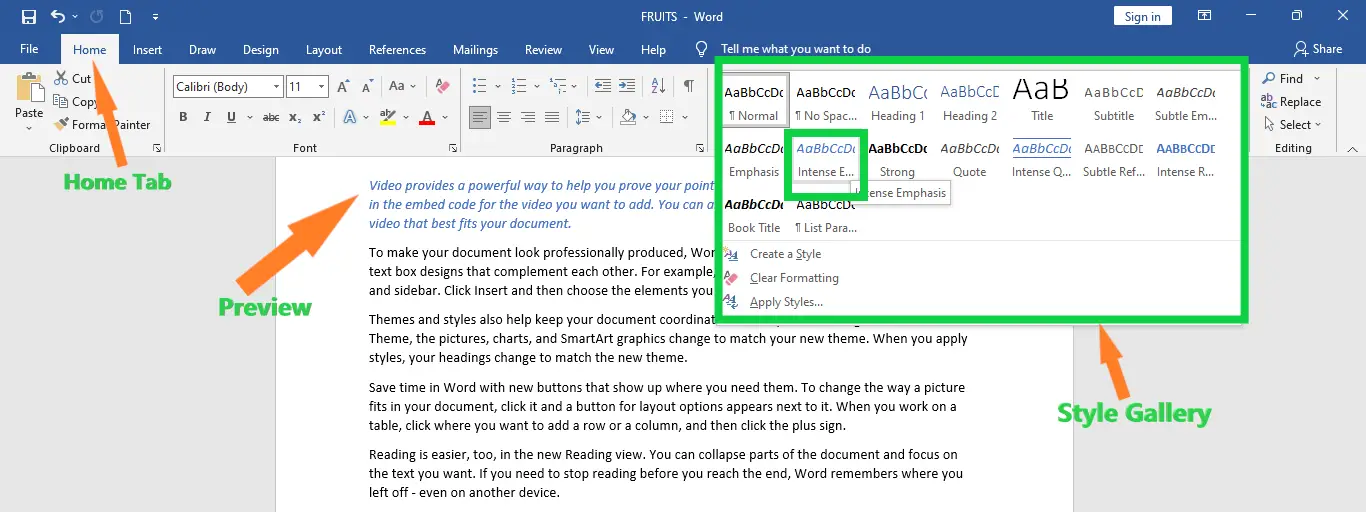Viewport: 1366px width, 512px height.
Task: Click the New blank document icon
Action: point(125,17)
